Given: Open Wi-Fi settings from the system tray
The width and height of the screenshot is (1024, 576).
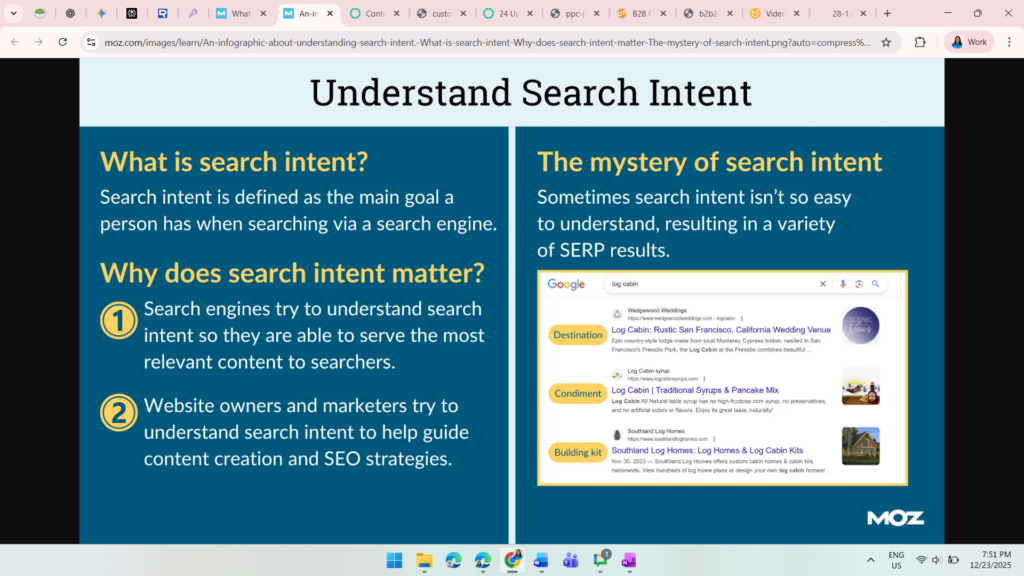Looking at the screenshot, I should pyautogui.click(x=920, y=560).
